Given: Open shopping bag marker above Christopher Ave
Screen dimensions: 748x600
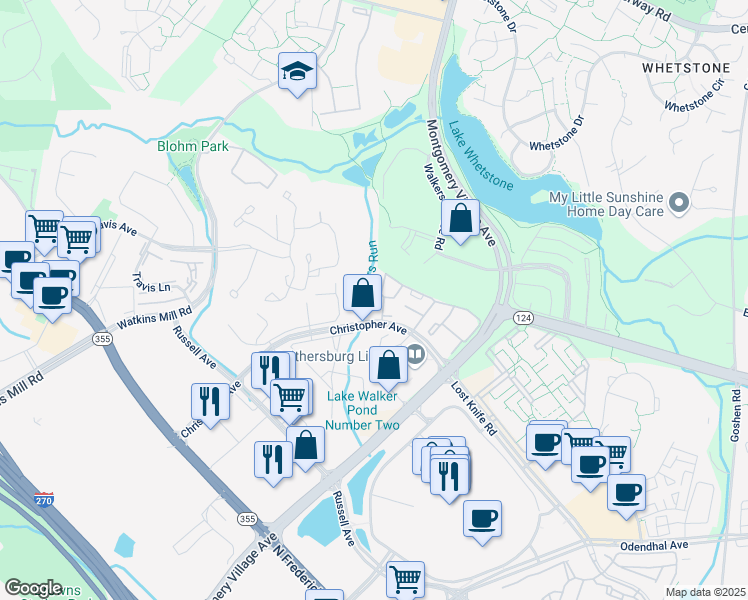Looking at the screenshot, I should pos(363,293).
